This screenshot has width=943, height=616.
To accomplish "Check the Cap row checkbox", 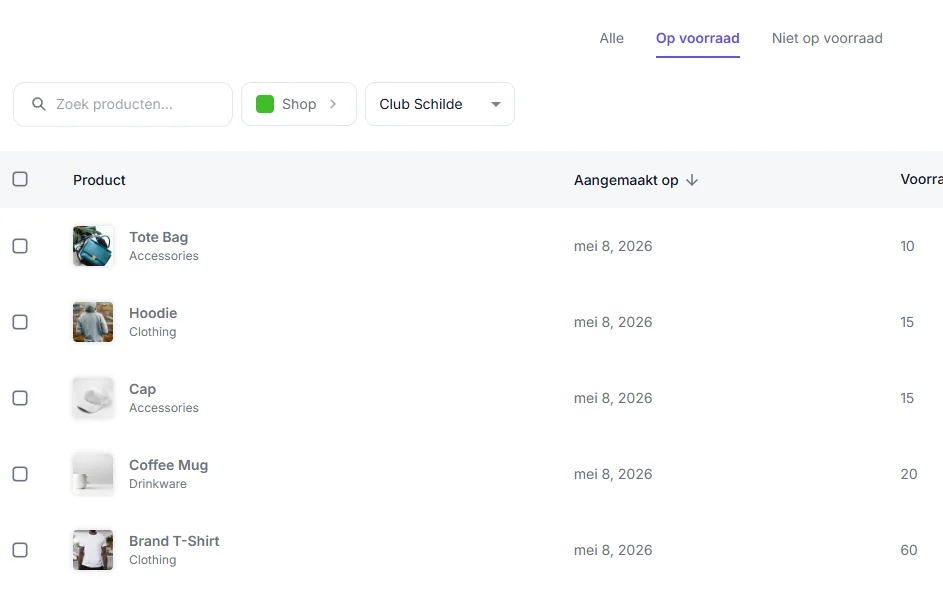I will click(20, 398).
